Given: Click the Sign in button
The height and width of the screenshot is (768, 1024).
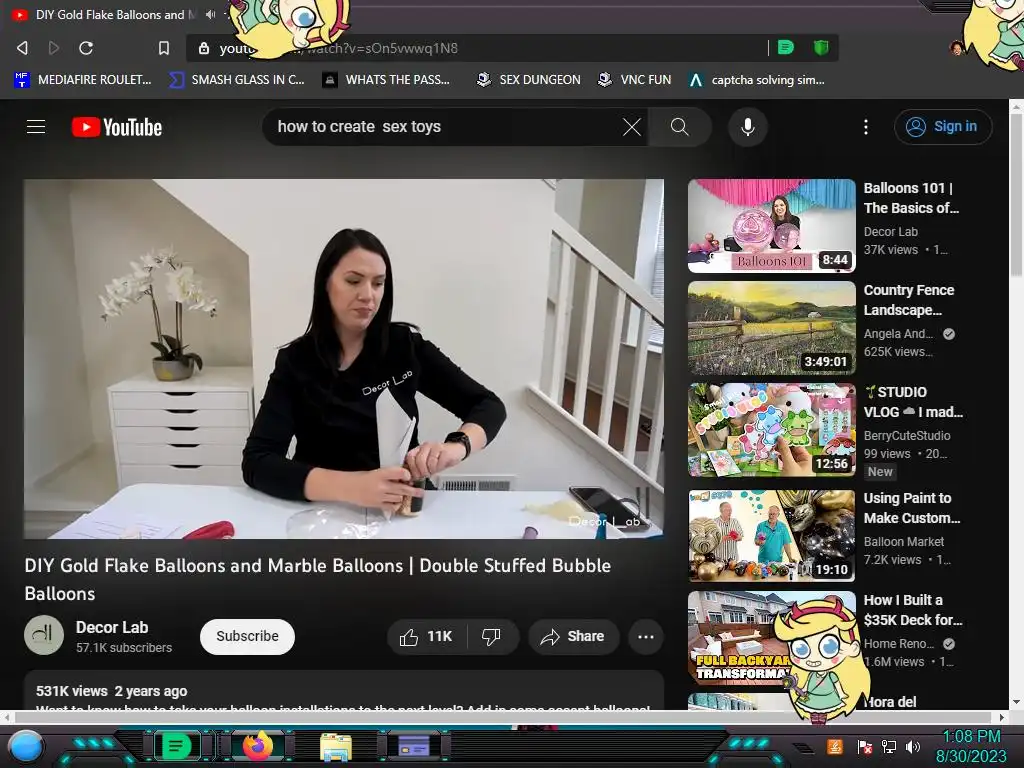Looking at the screenshot, I should point(942,127).
